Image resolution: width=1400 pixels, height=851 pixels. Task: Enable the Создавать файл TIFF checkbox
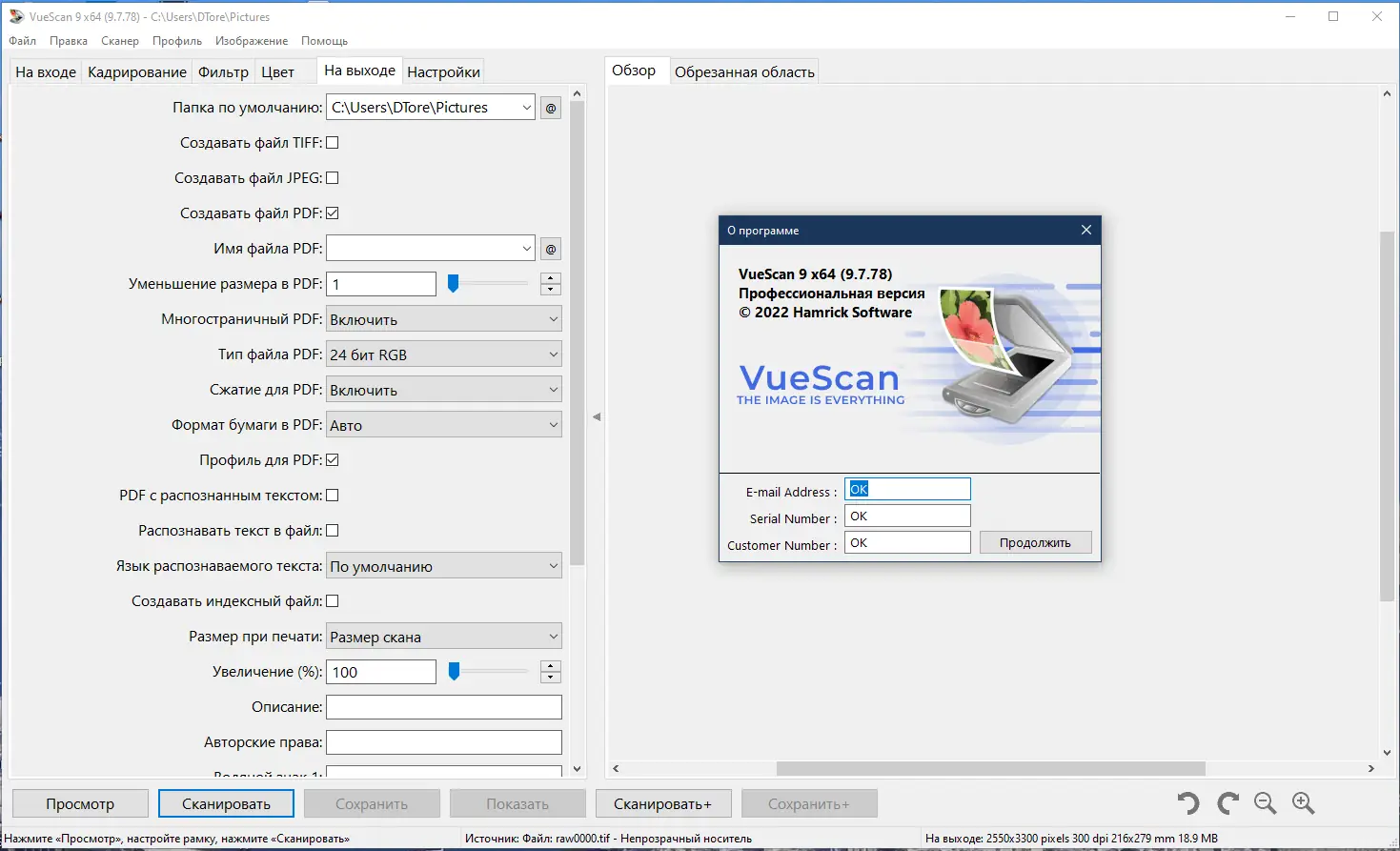(x=332, y=142)
